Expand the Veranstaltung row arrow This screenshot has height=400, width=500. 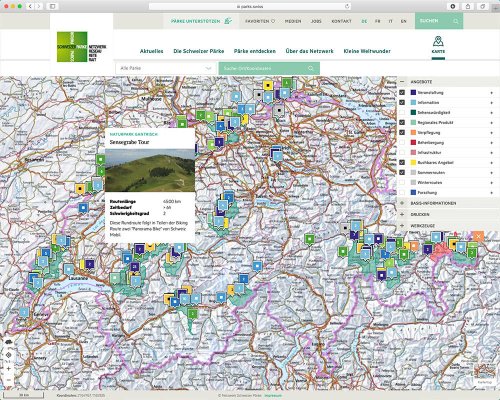click(x=492, y=93)
